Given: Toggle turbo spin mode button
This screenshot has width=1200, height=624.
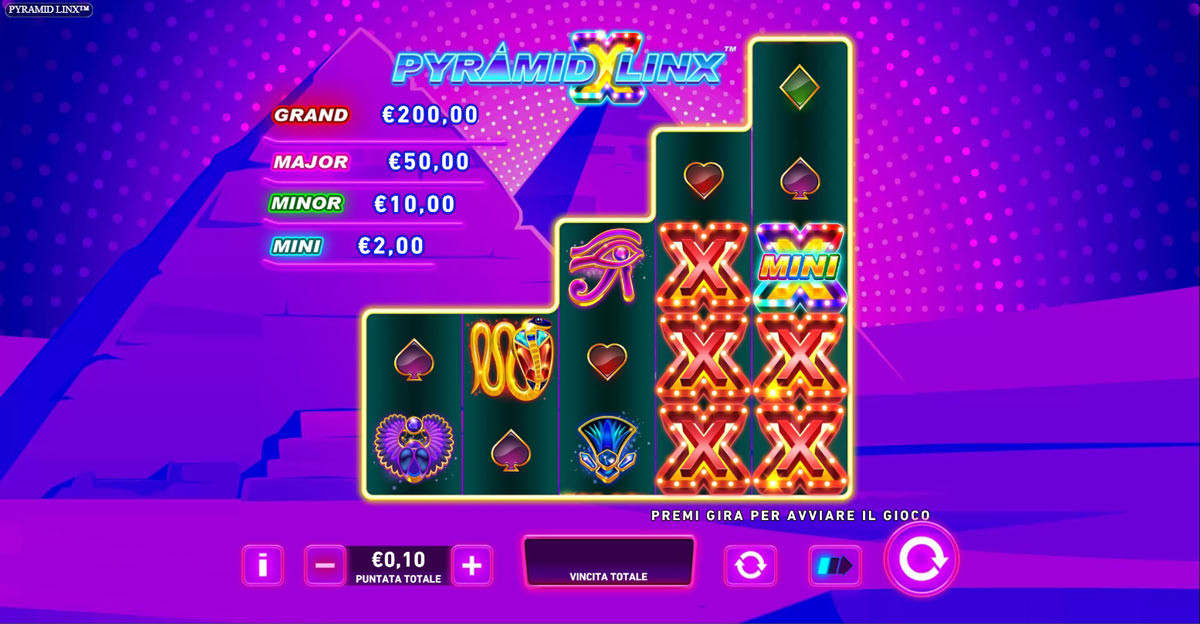Looking at the screenshot, I should (835, 566).
